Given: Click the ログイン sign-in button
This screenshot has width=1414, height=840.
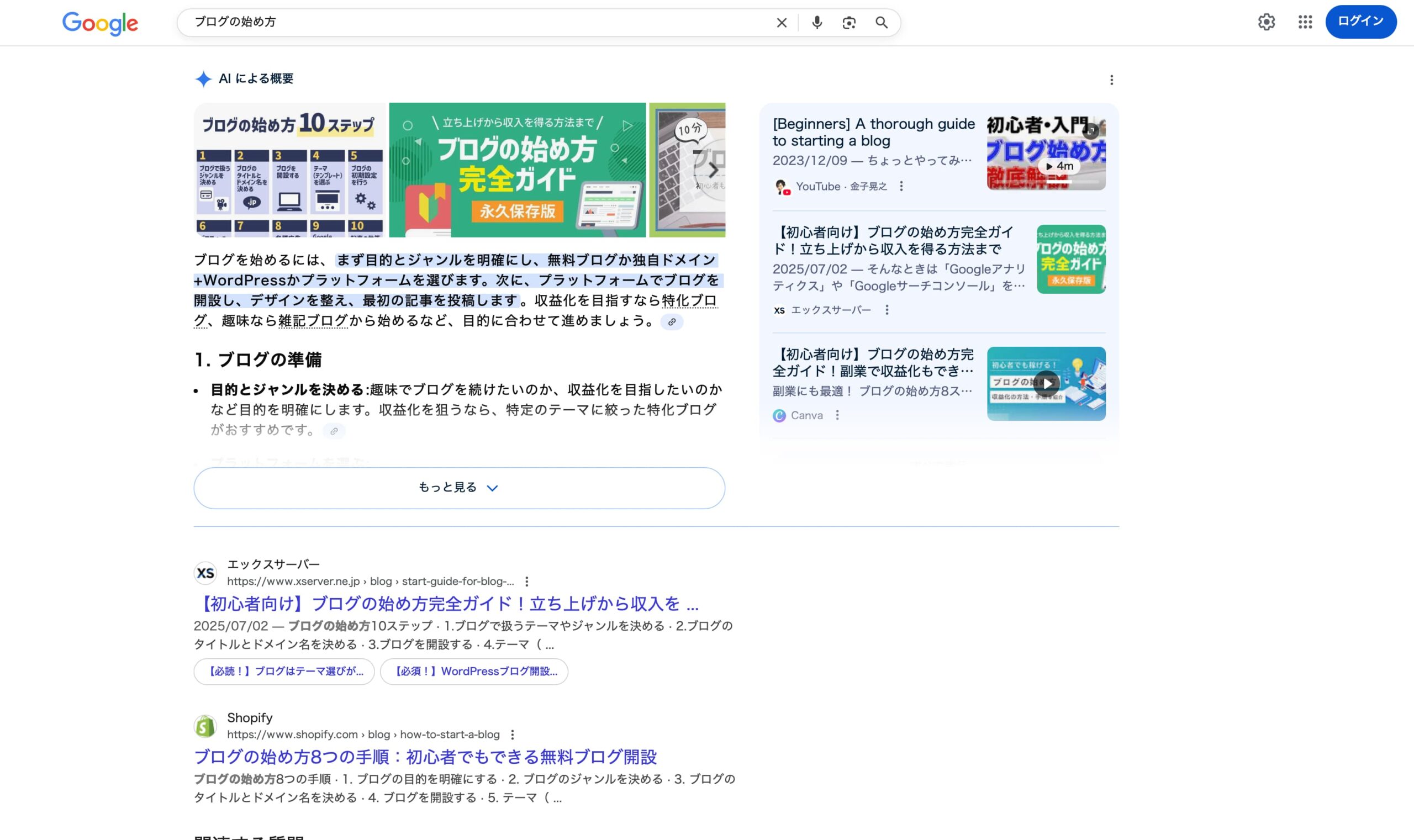Looking at the screenshot, I should 1360,22.
